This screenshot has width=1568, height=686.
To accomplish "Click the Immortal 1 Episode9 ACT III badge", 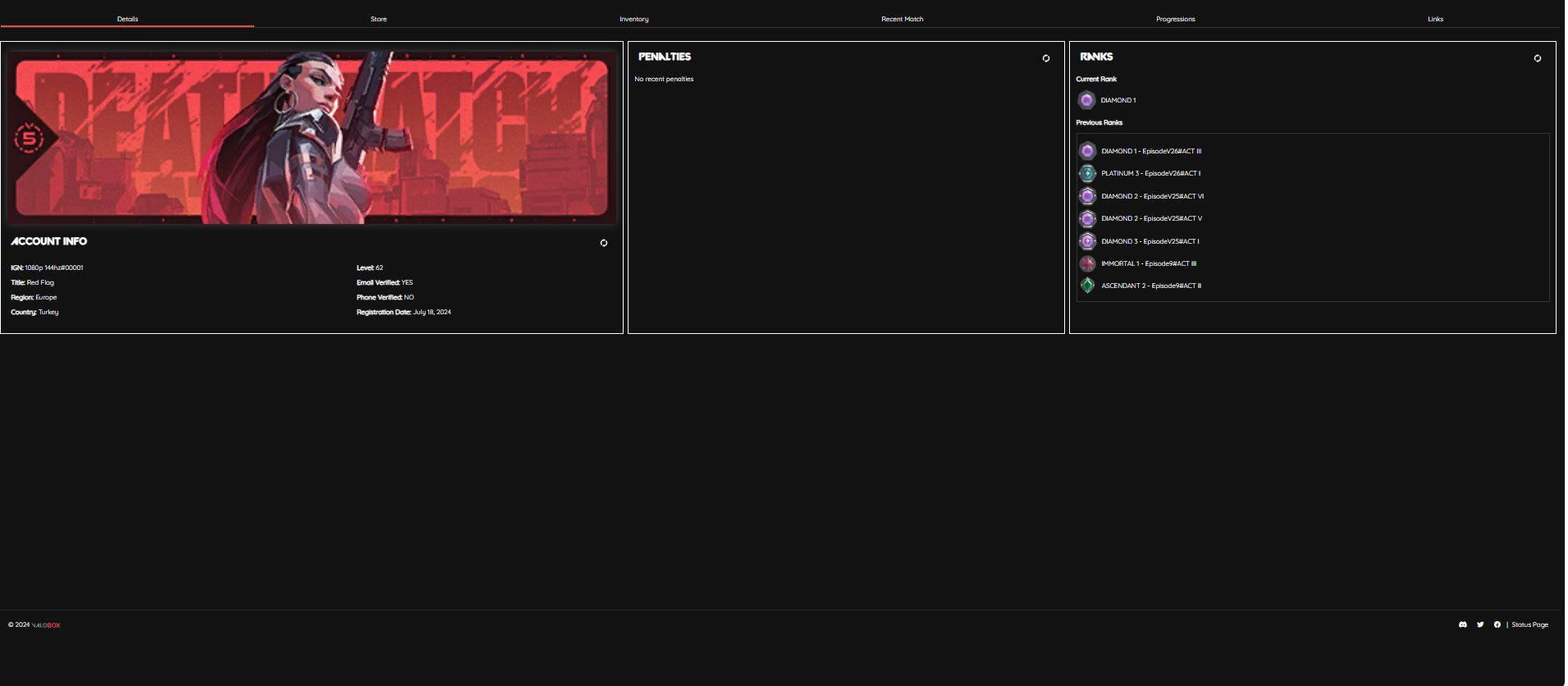I will (1088, 263).
